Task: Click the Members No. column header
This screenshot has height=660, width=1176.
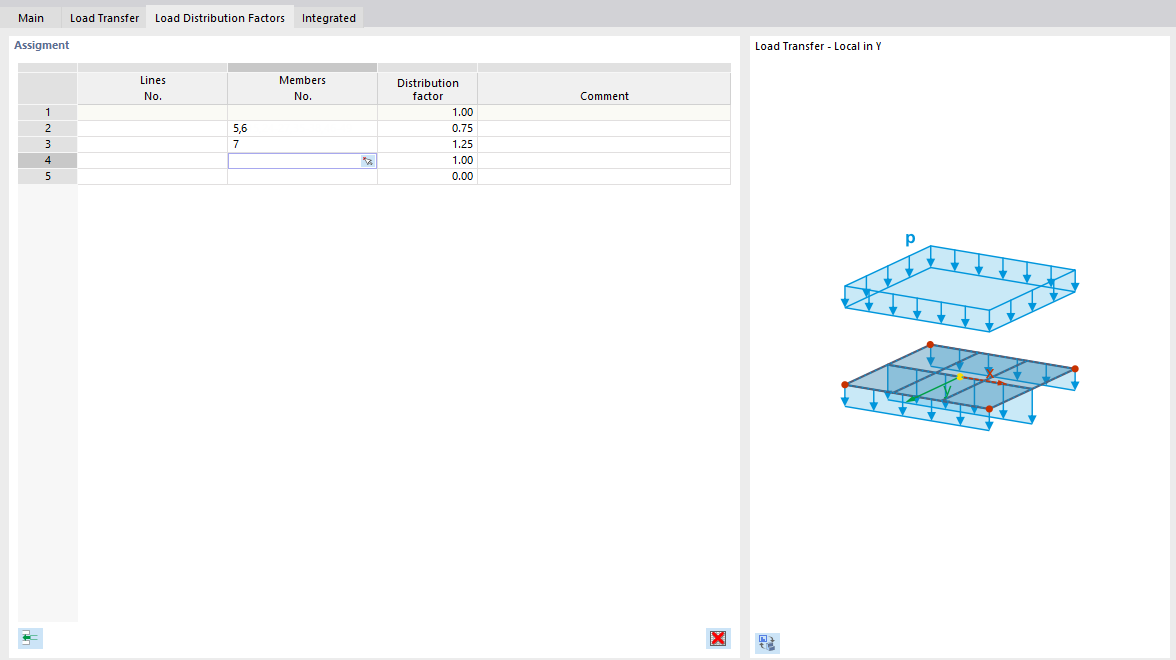Action: pyautogui.click(x=302, y=88)
